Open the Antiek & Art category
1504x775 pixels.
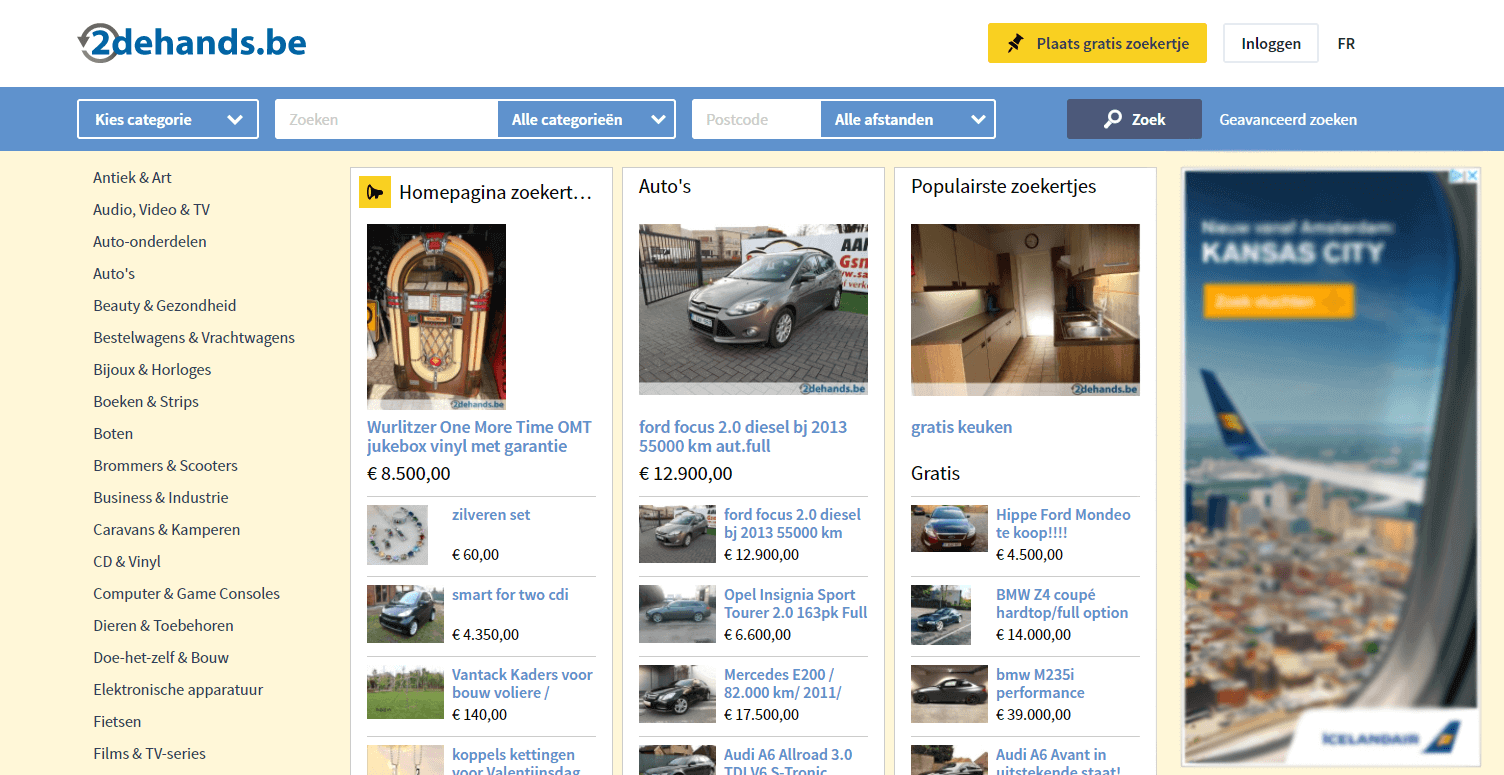pyautogui.click(x=132, y=177)
